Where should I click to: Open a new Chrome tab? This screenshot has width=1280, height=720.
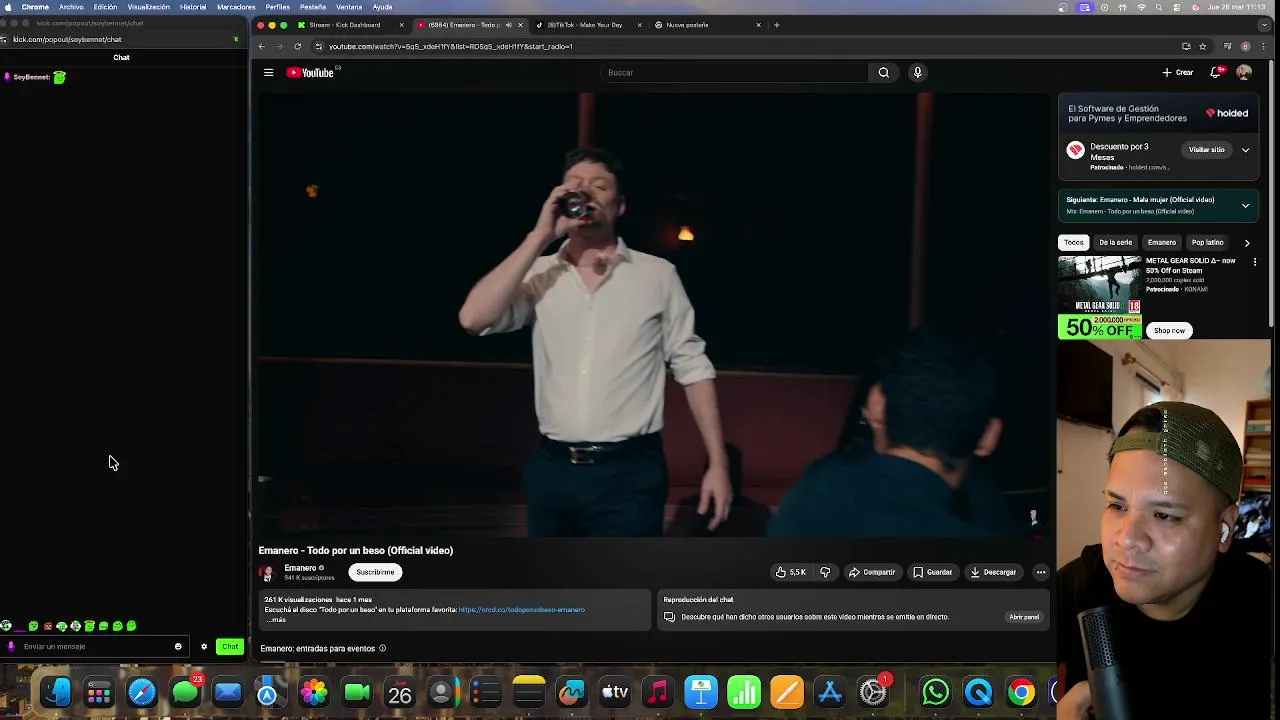click(777, 25)
